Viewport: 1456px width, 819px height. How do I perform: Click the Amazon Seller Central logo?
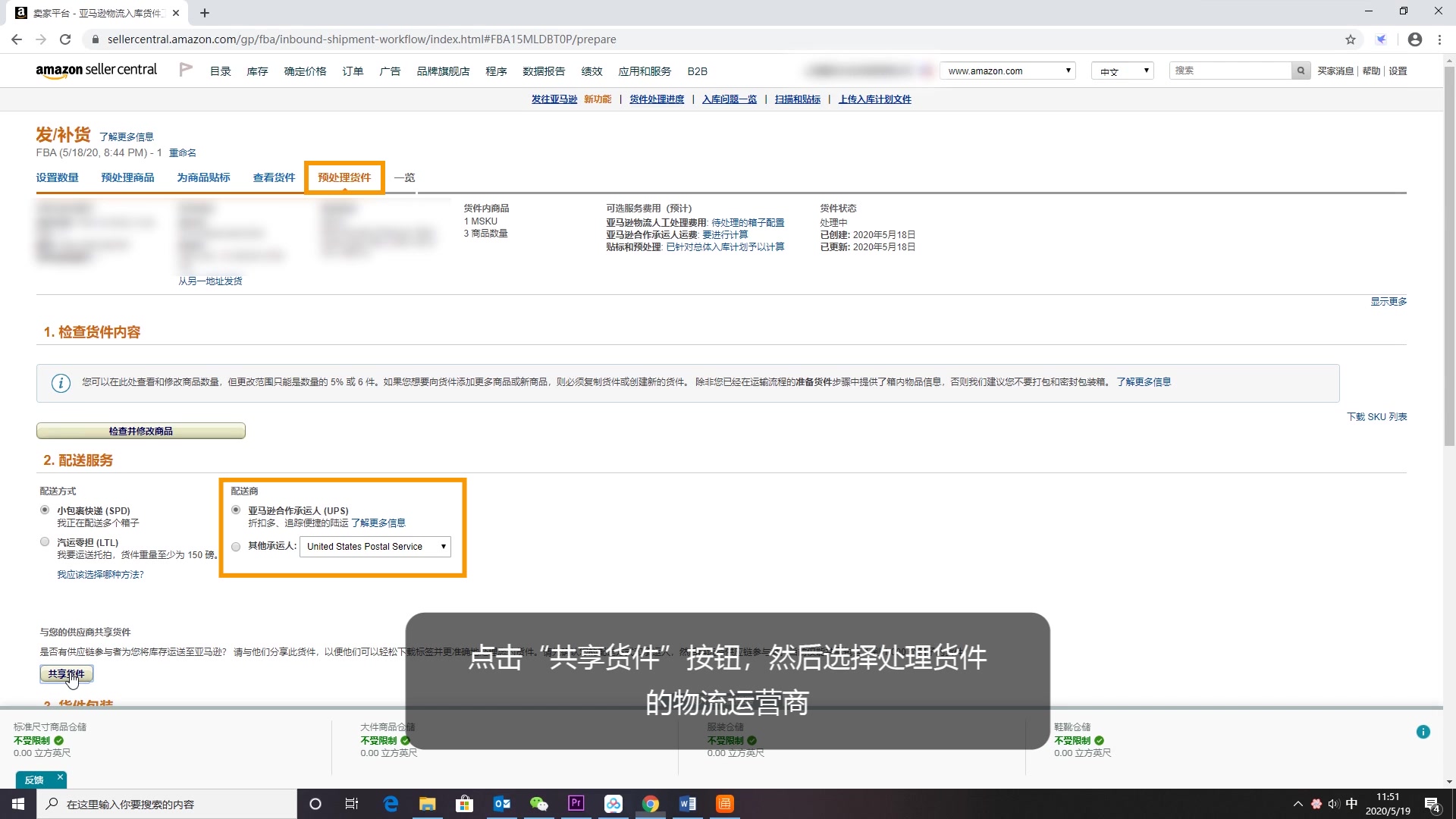(96, 71)
